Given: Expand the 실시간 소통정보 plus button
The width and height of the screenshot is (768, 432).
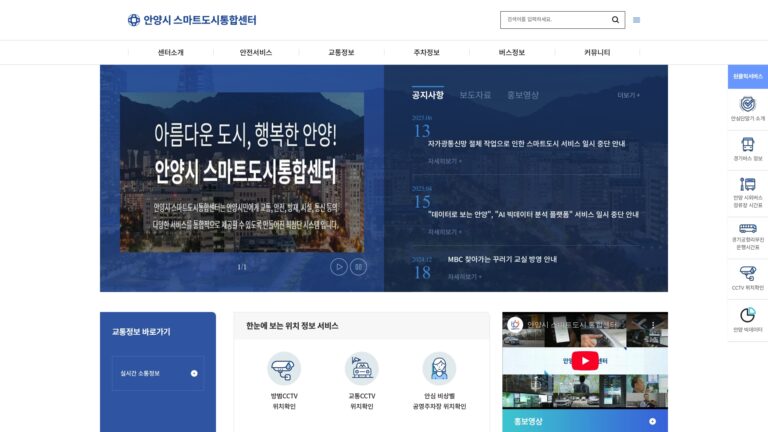Looking at the screenshot, I should (x=194, y=373).
